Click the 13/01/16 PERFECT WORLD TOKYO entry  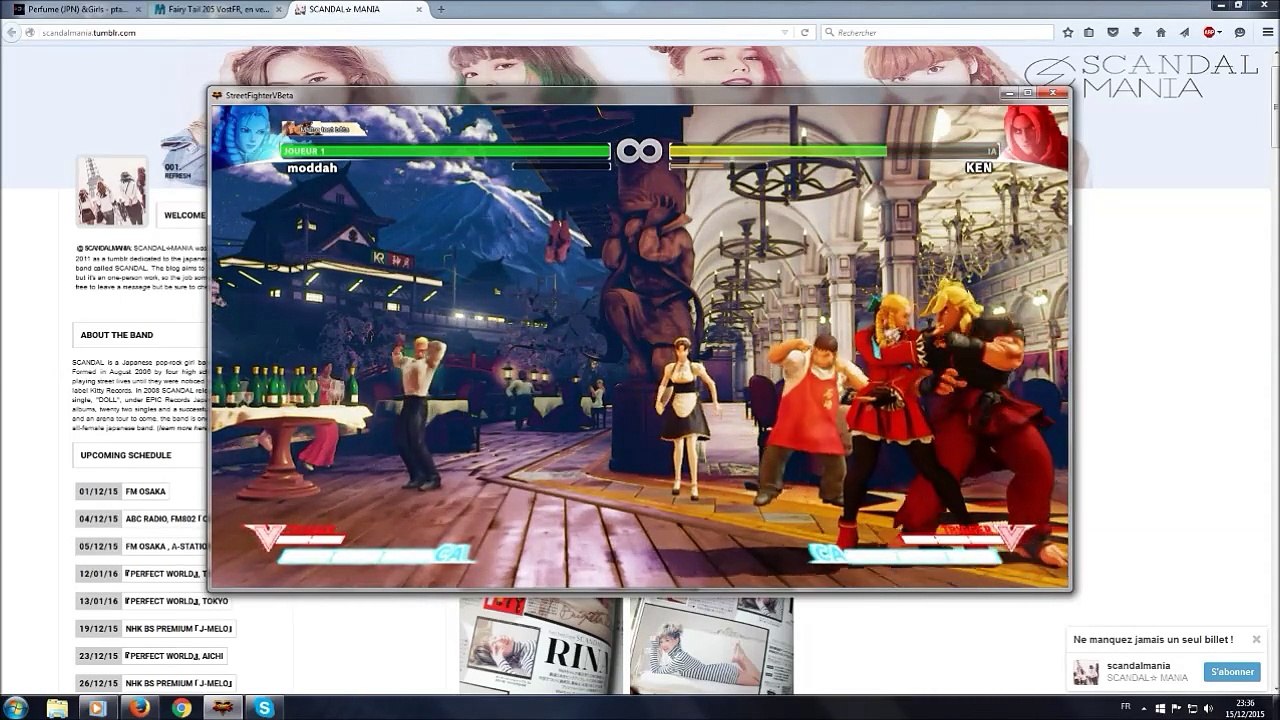pos(154,601)
